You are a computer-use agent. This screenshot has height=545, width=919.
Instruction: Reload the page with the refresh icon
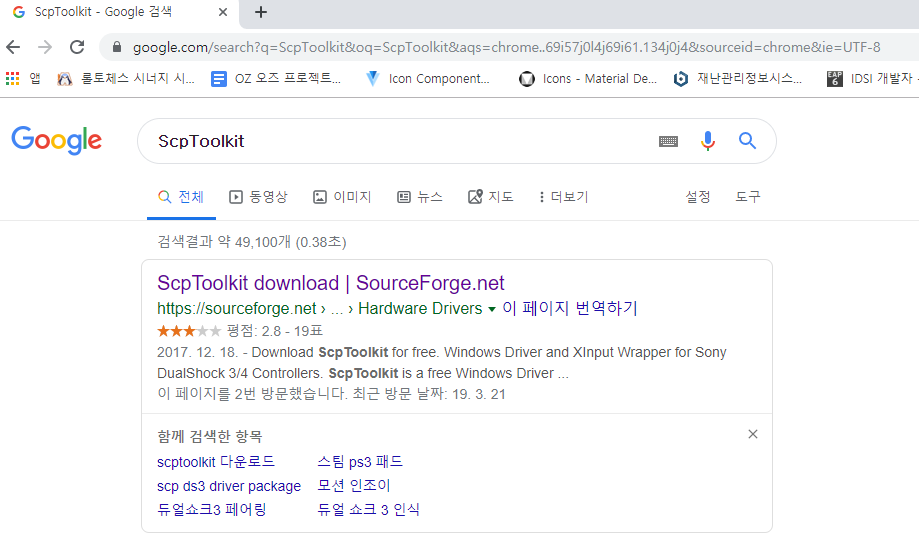[x=77, y=47]
